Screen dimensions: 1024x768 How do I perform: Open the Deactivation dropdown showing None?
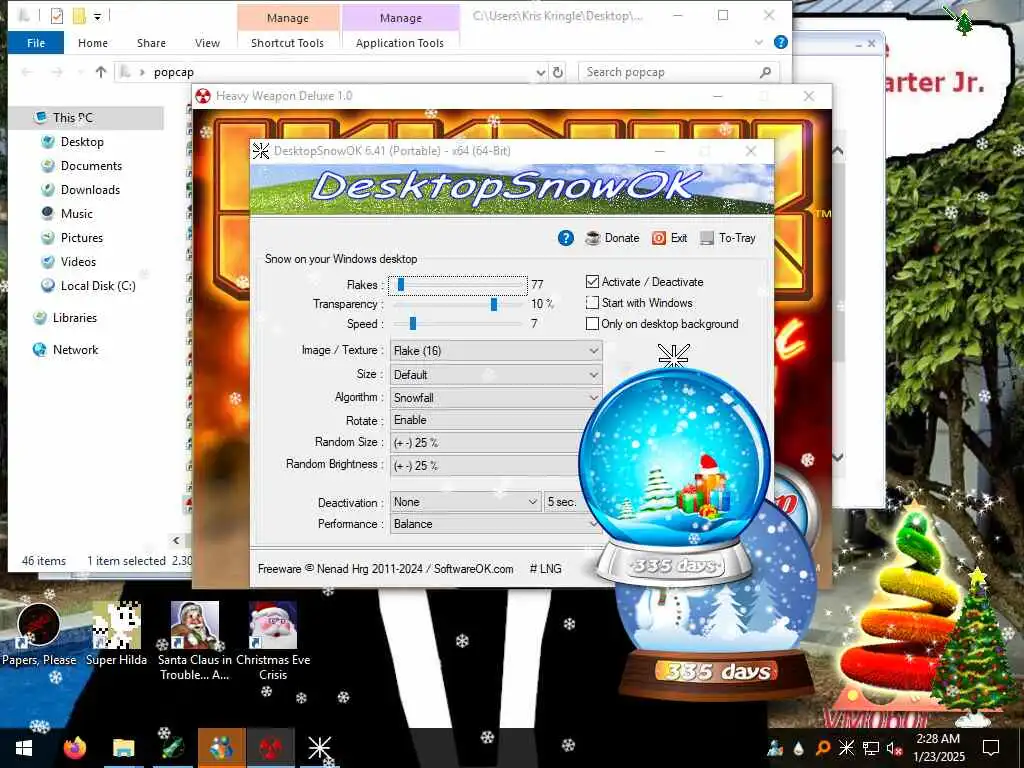click(465, 502)
